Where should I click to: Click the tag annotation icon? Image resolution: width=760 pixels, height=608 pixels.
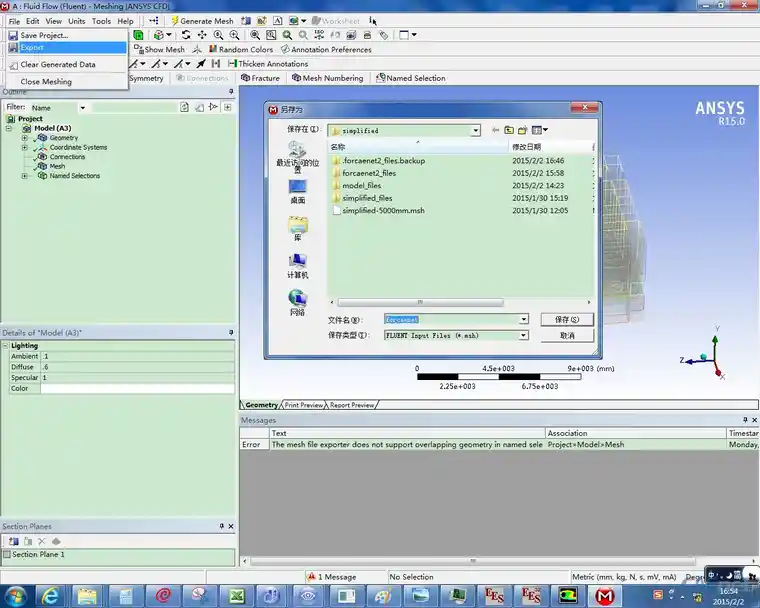(383, 35)
